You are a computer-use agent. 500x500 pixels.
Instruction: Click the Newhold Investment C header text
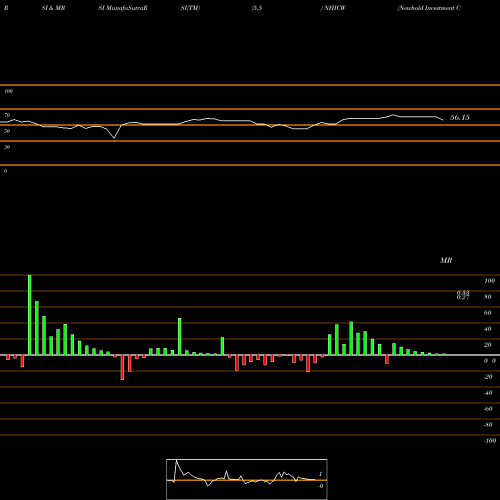point(429,8)
